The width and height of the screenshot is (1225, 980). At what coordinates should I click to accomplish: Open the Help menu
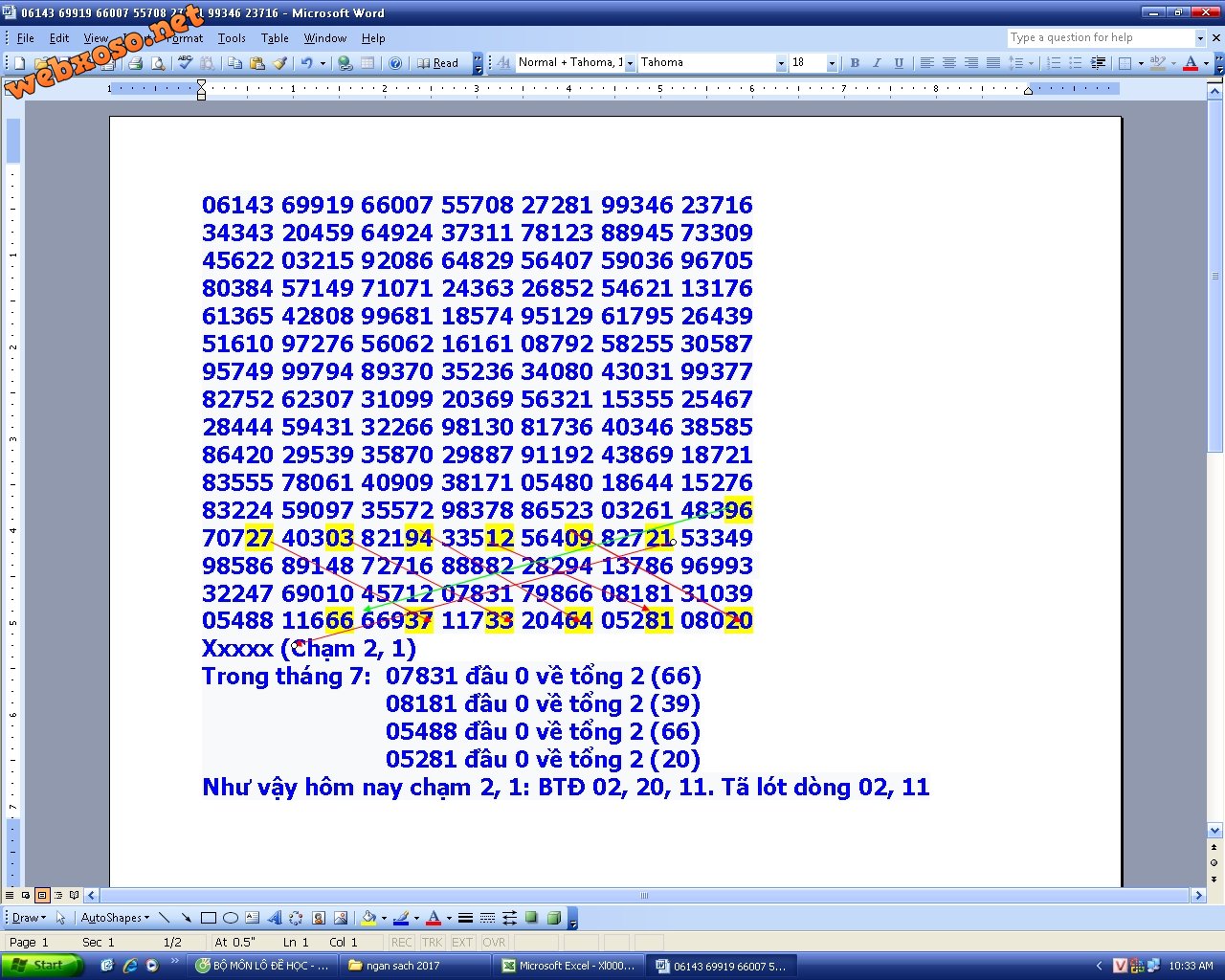coord(373,38)
